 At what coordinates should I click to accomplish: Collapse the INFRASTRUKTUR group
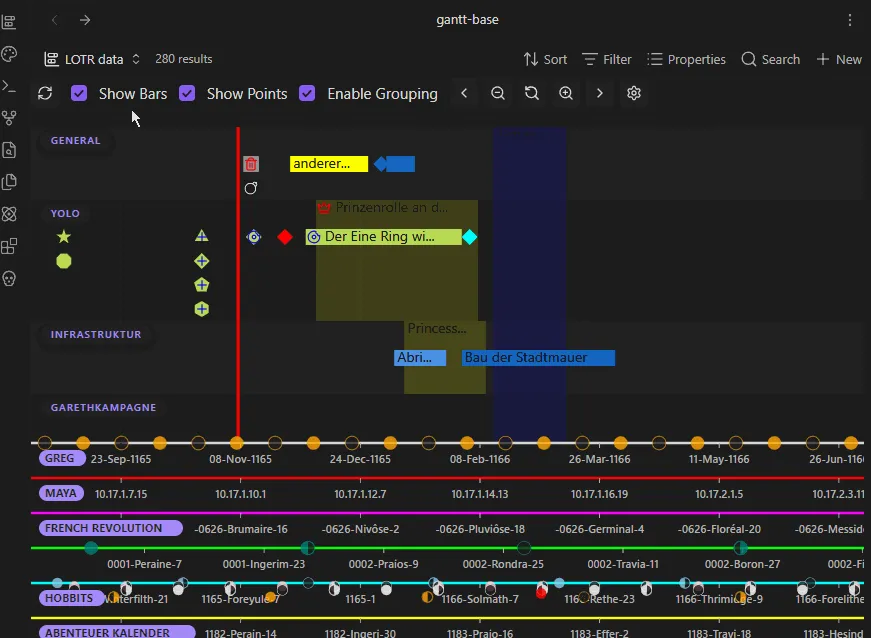coord(96,334)
